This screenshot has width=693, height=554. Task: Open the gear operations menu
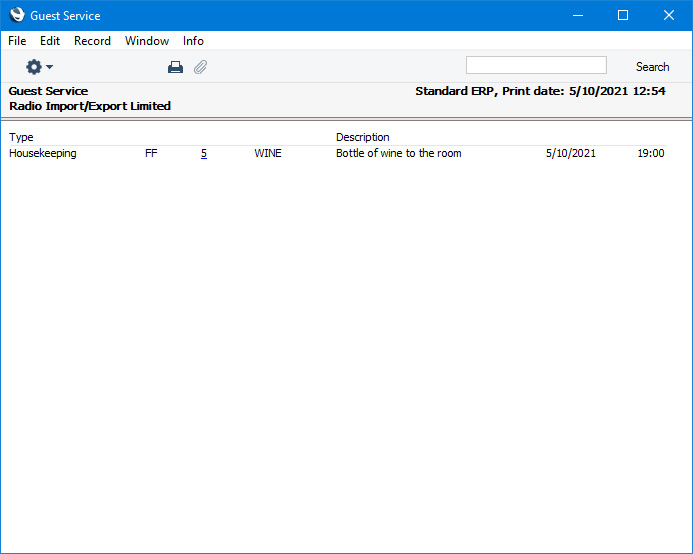(x=39, y=67)
